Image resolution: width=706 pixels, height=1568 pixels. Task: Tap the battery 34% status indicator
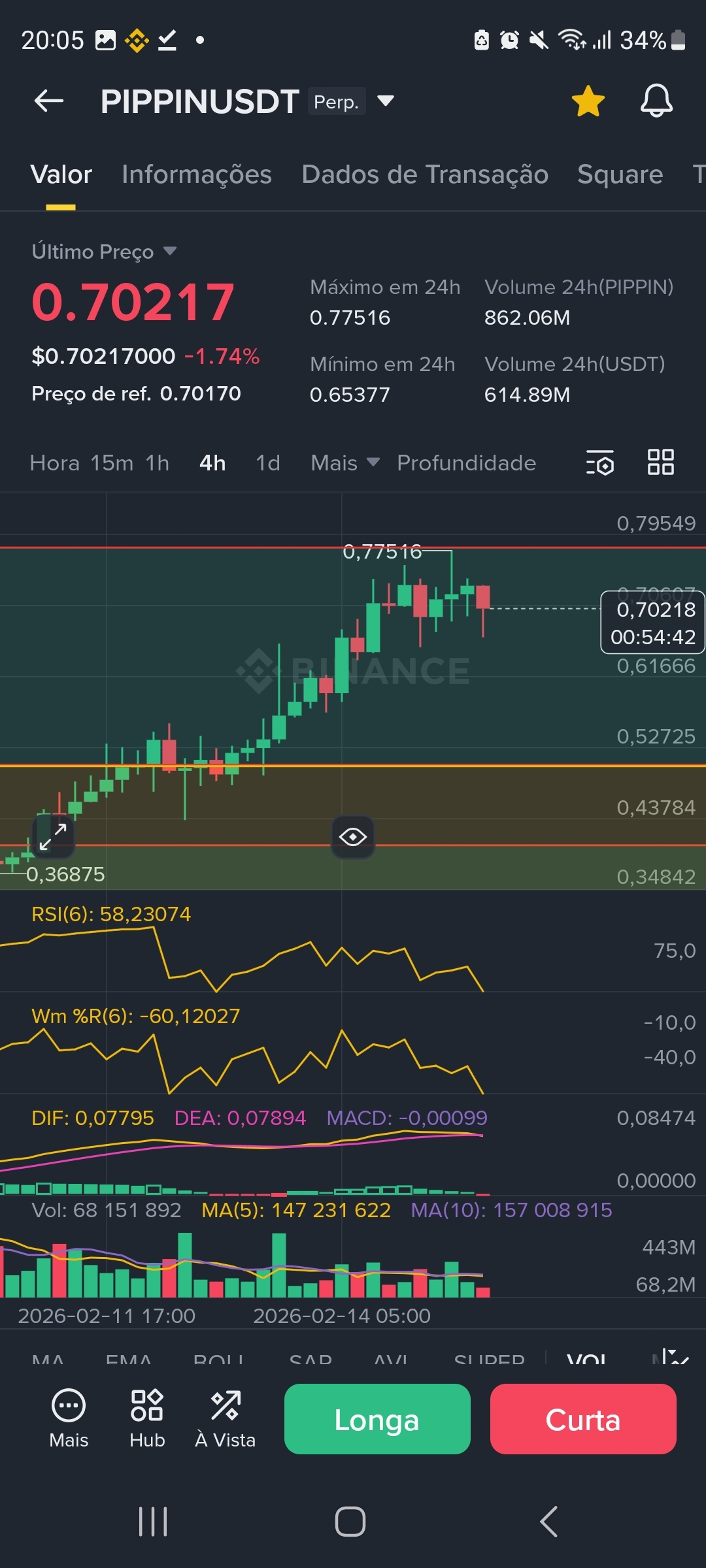(652, 41)
